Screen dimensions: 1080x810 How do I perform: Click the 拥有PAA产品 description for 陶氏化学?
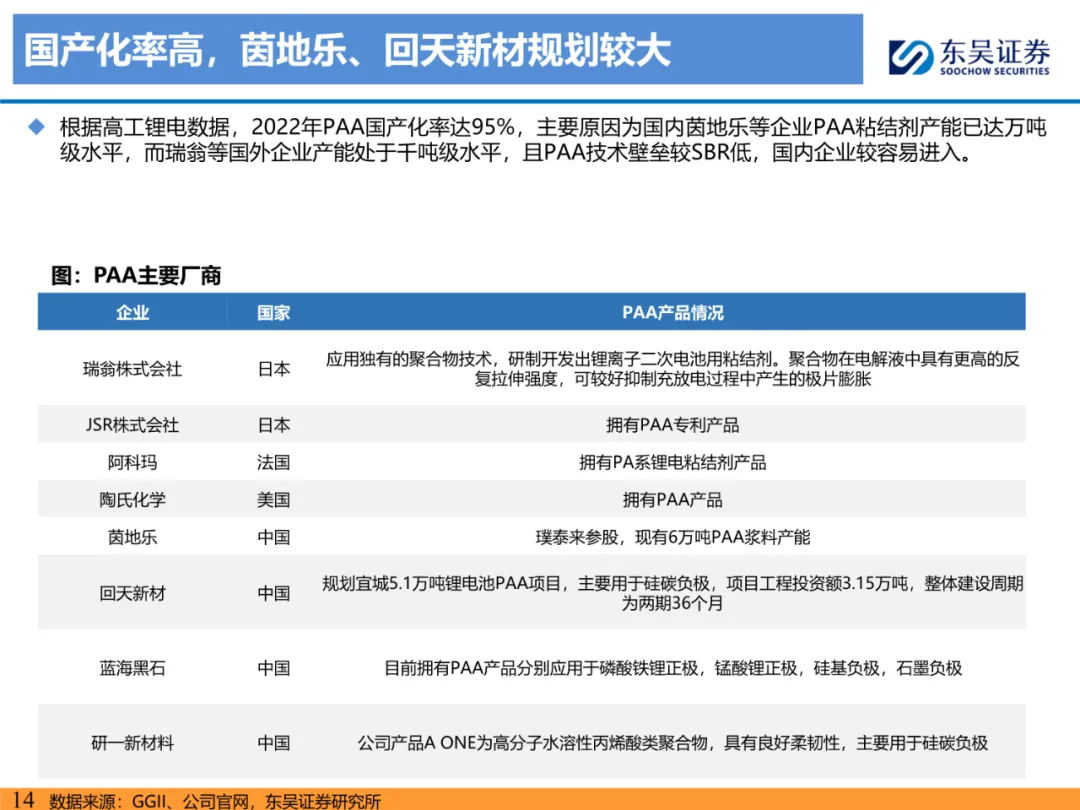673,499
